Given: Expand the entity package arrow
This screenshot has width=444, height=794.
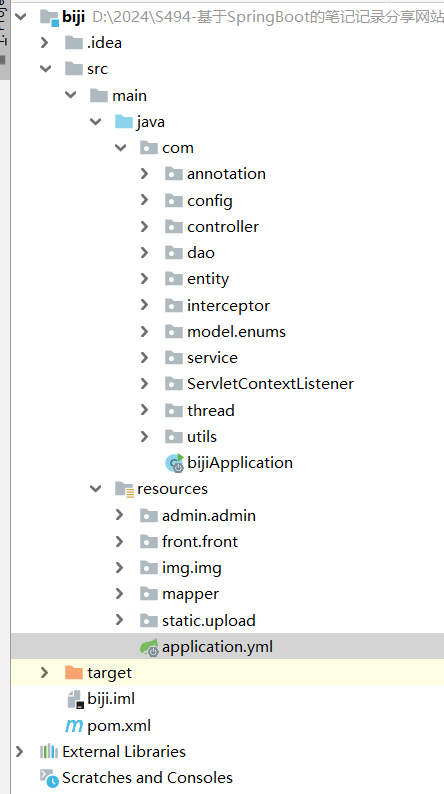Looking at the screenshot, I should [144, 279].
